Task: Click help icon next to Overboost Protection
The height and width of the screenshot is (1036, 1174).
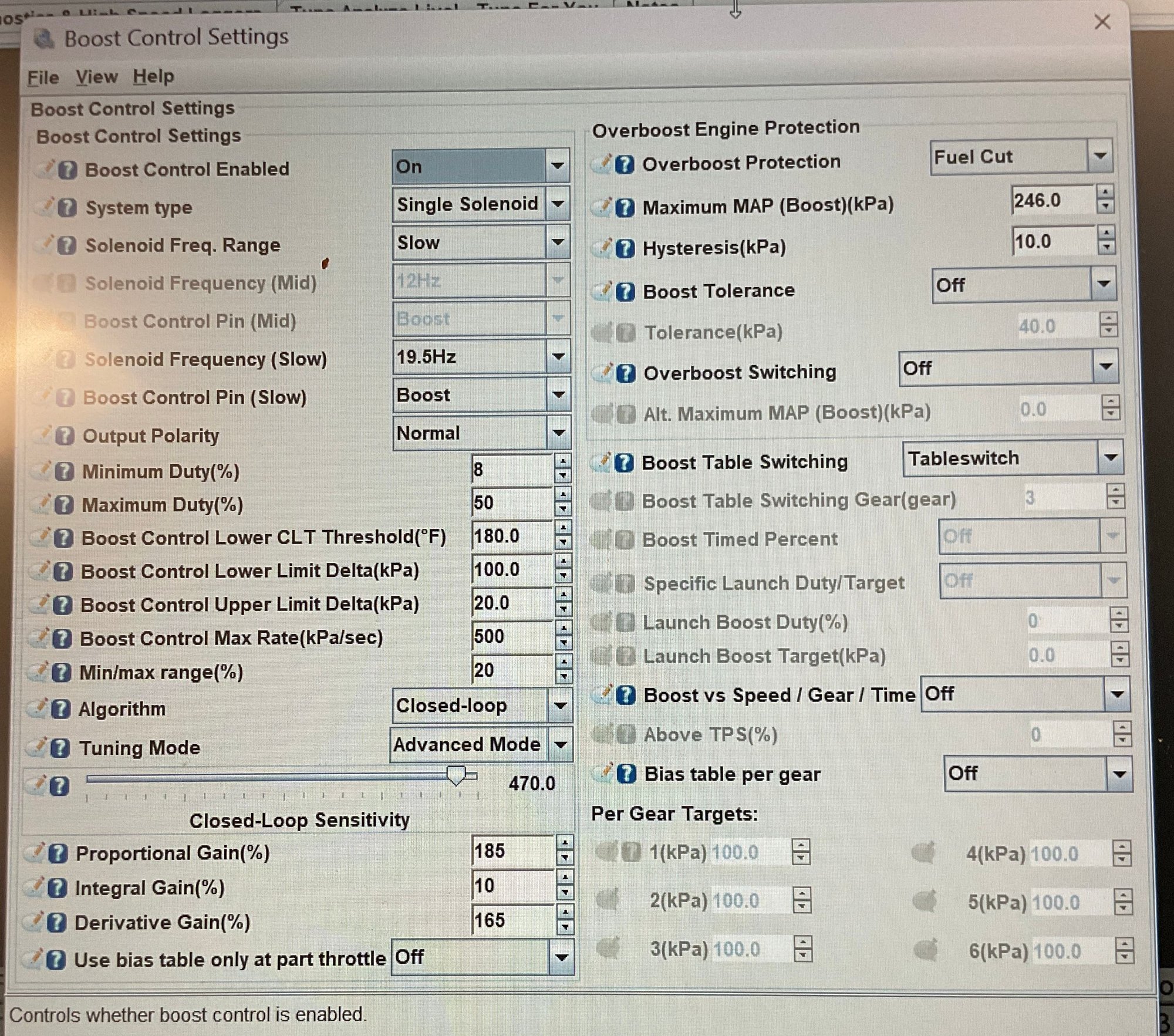Action: (x=625, y=164)
